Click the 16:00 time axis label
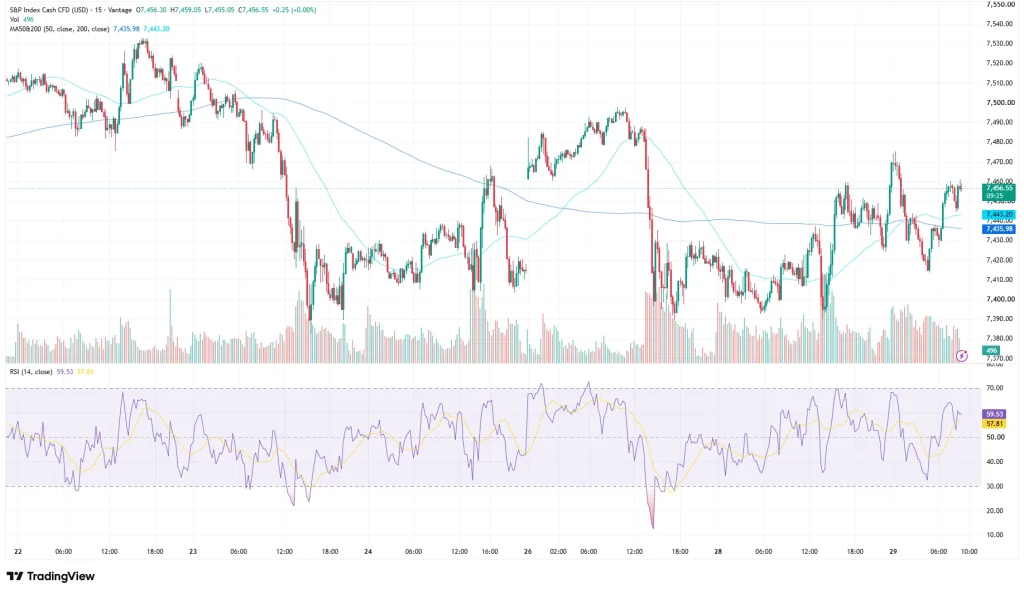The width and height of the screenshot is (1024, 593). click(x=490, y=552)
